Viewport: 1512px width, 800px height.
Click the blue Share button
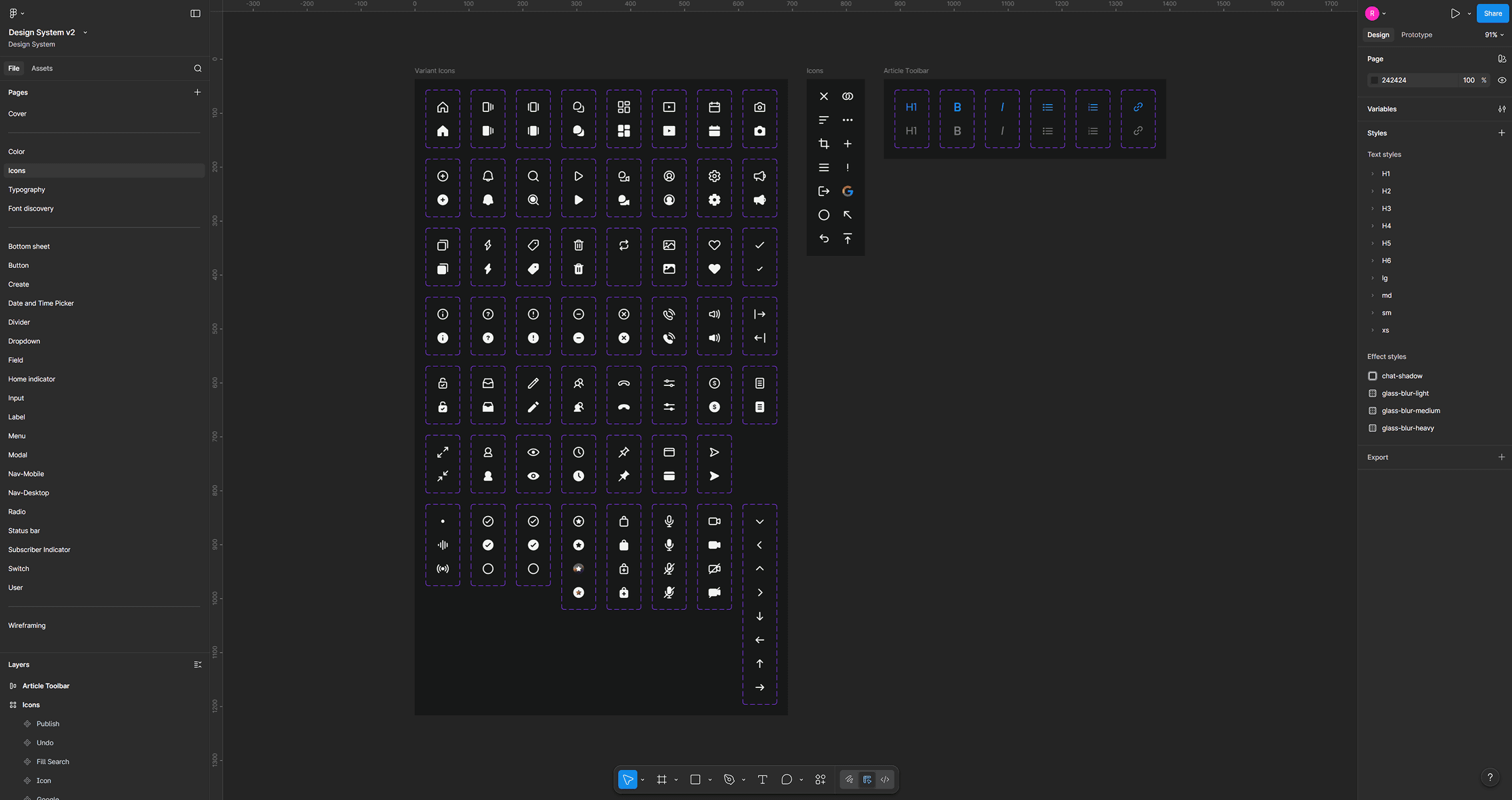click(1492, 13)
